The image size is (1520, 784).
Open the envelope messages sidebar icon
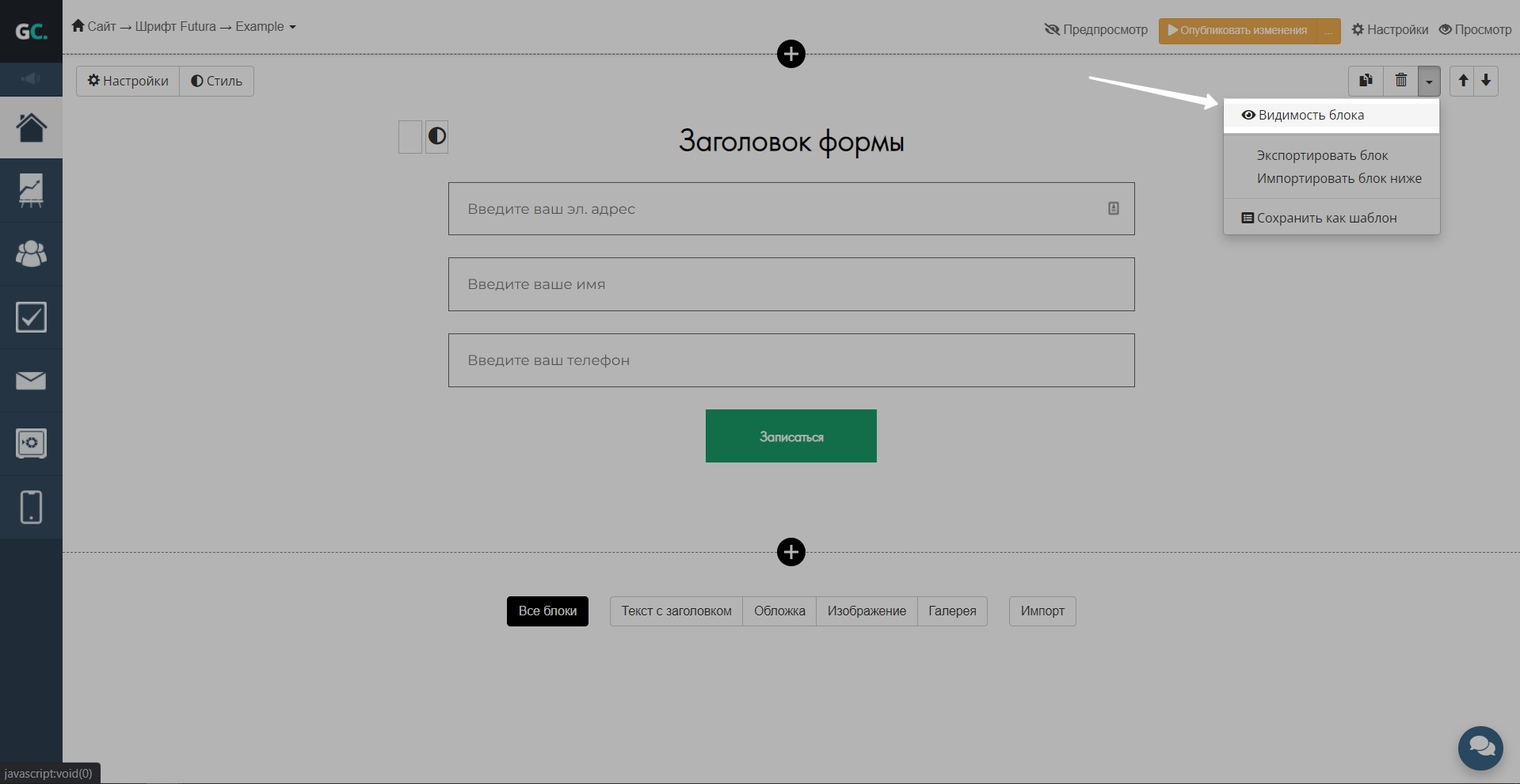pyautogui.click(x=31, y=381)
